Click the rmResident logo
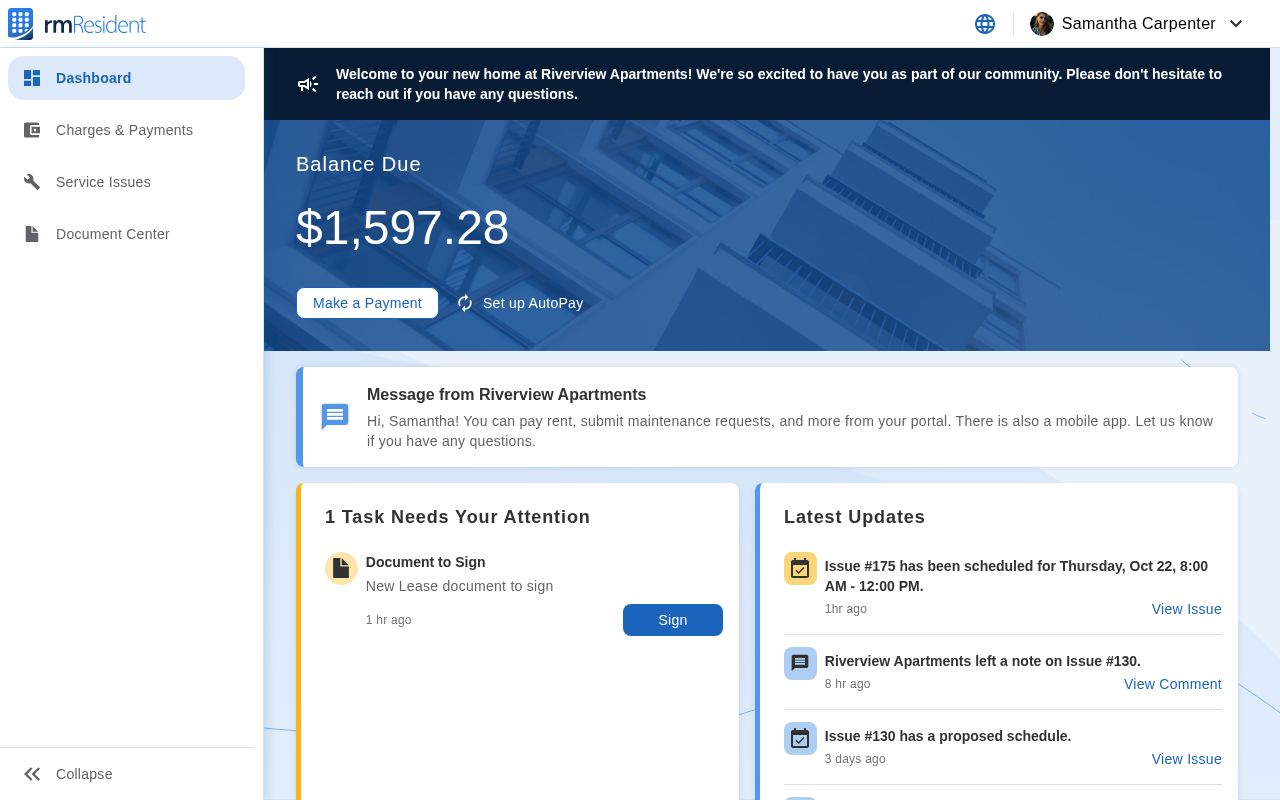This screenshot has width=1280, height=800. (77, 24)
